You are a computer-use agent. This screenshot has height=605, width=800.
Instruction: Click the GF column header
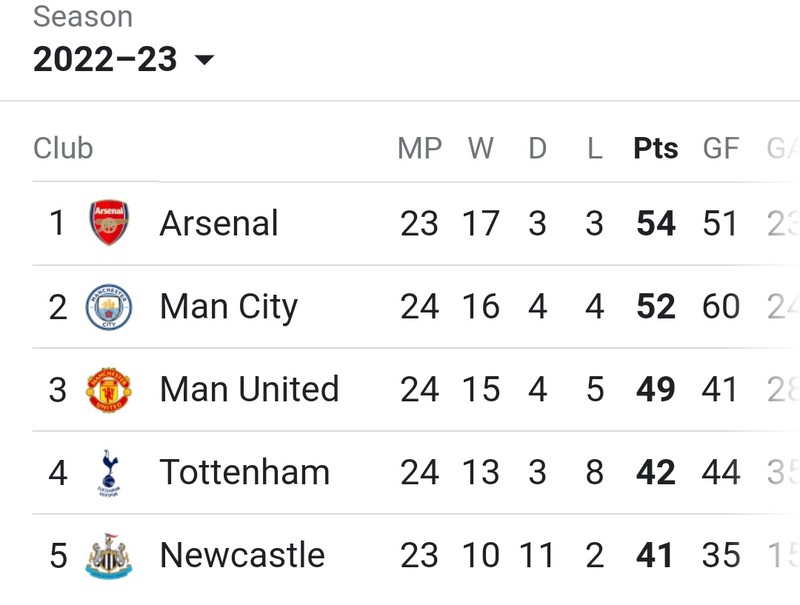[720, 148]
